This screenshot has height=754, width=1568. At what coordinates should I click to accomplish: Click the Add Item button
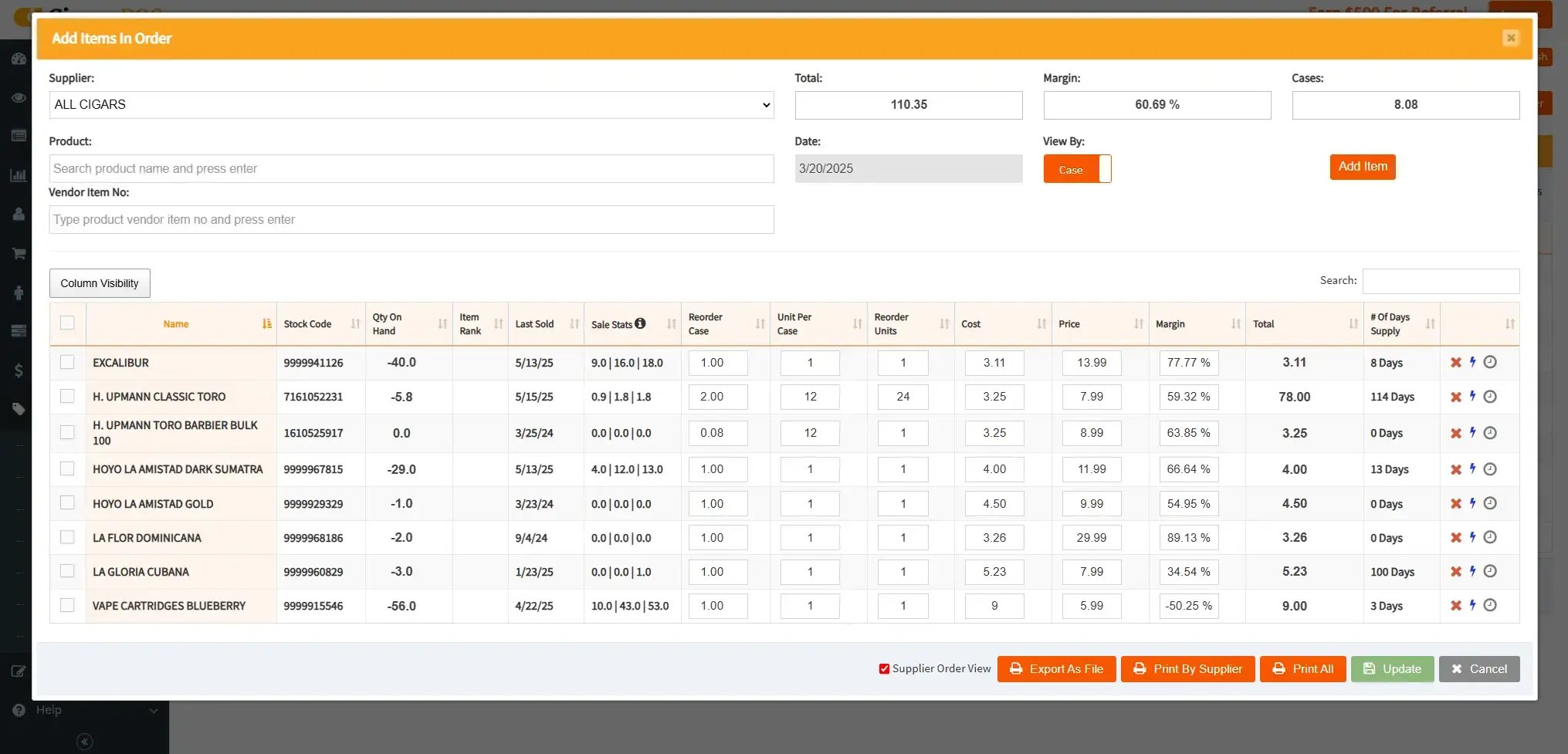point(1362,167)
